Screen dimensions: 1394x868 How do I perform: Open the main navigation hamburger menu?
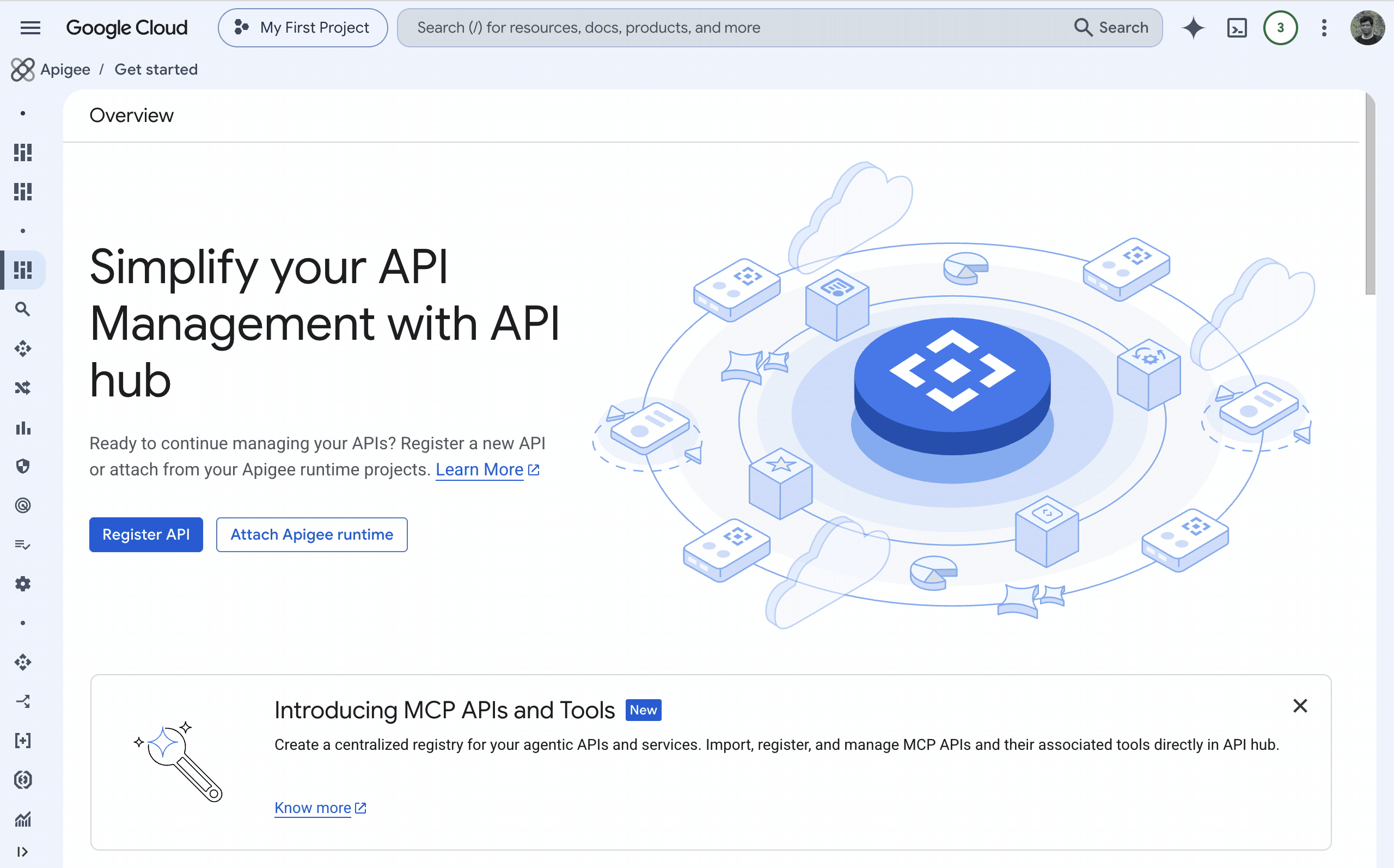coord(30,28)
